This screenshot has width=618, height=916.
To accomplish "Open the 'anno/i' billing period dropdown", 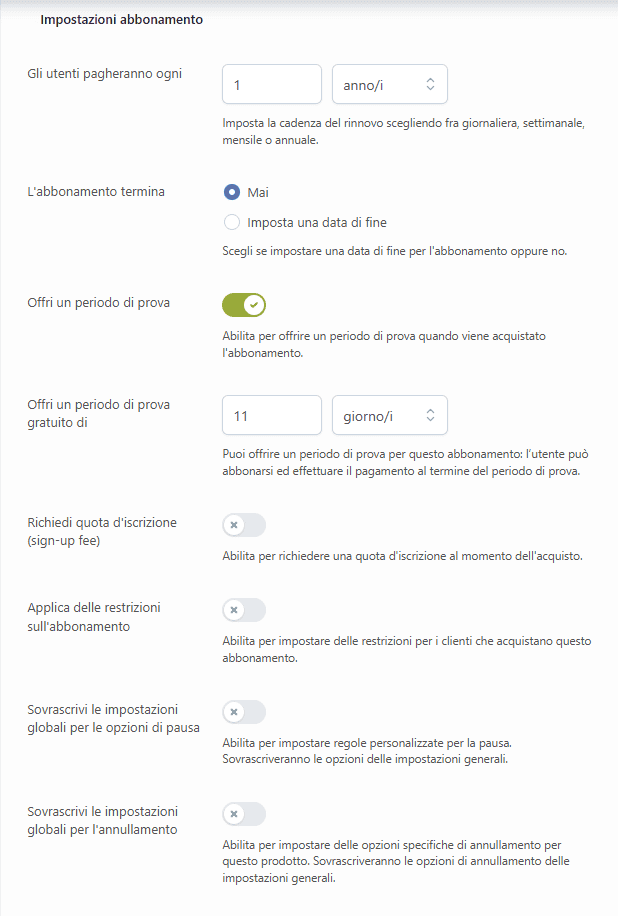I will 390,84.
